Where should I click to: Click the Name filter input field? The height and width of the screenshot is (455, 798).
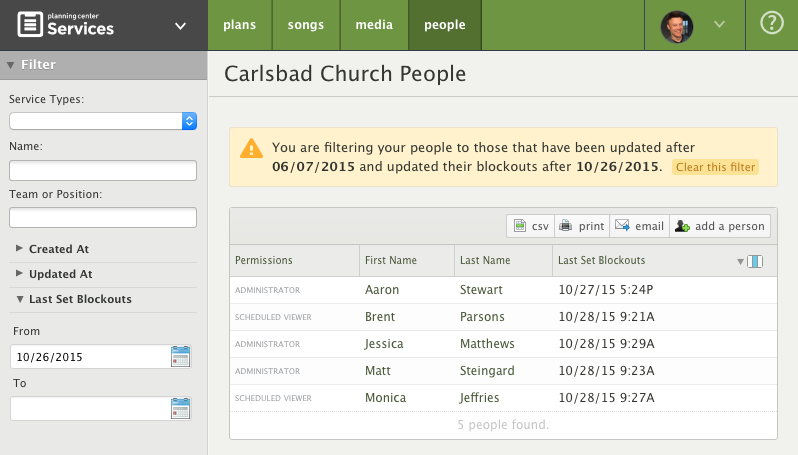click(x=103, y=170)
